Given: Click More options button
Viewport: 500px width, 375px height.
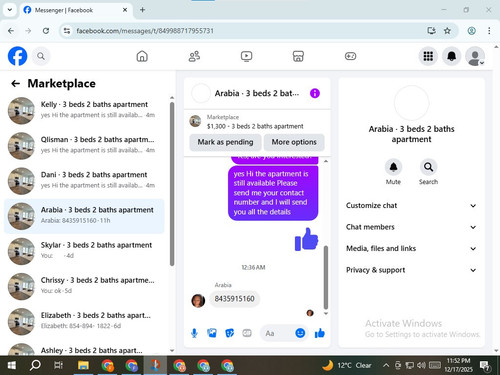Looking at the screenshot, I should tap(294, 142).
